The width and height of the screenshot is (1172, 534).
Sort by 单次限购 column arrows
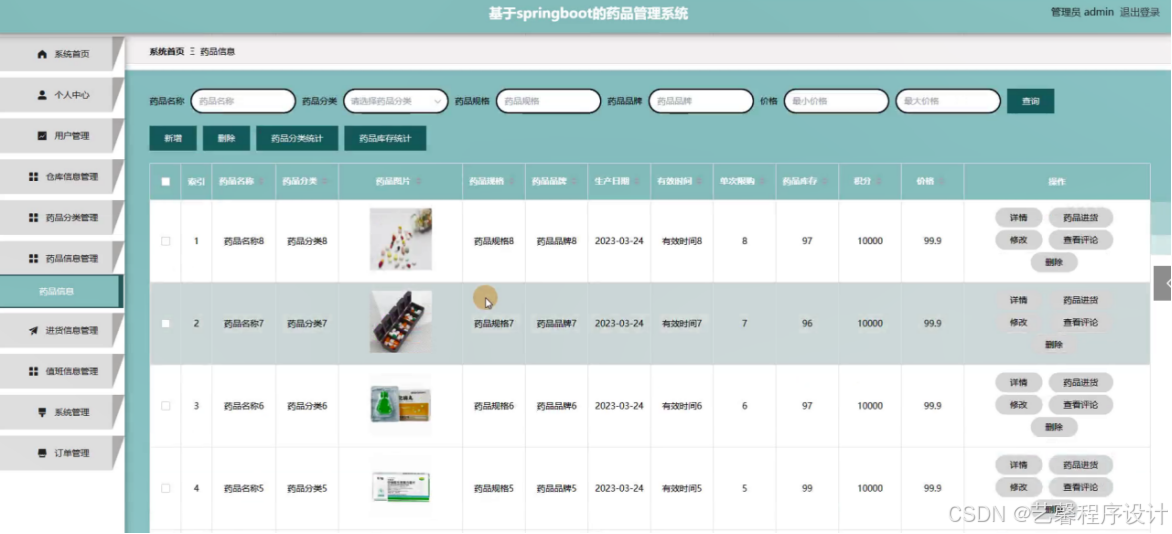click(762, 182)
